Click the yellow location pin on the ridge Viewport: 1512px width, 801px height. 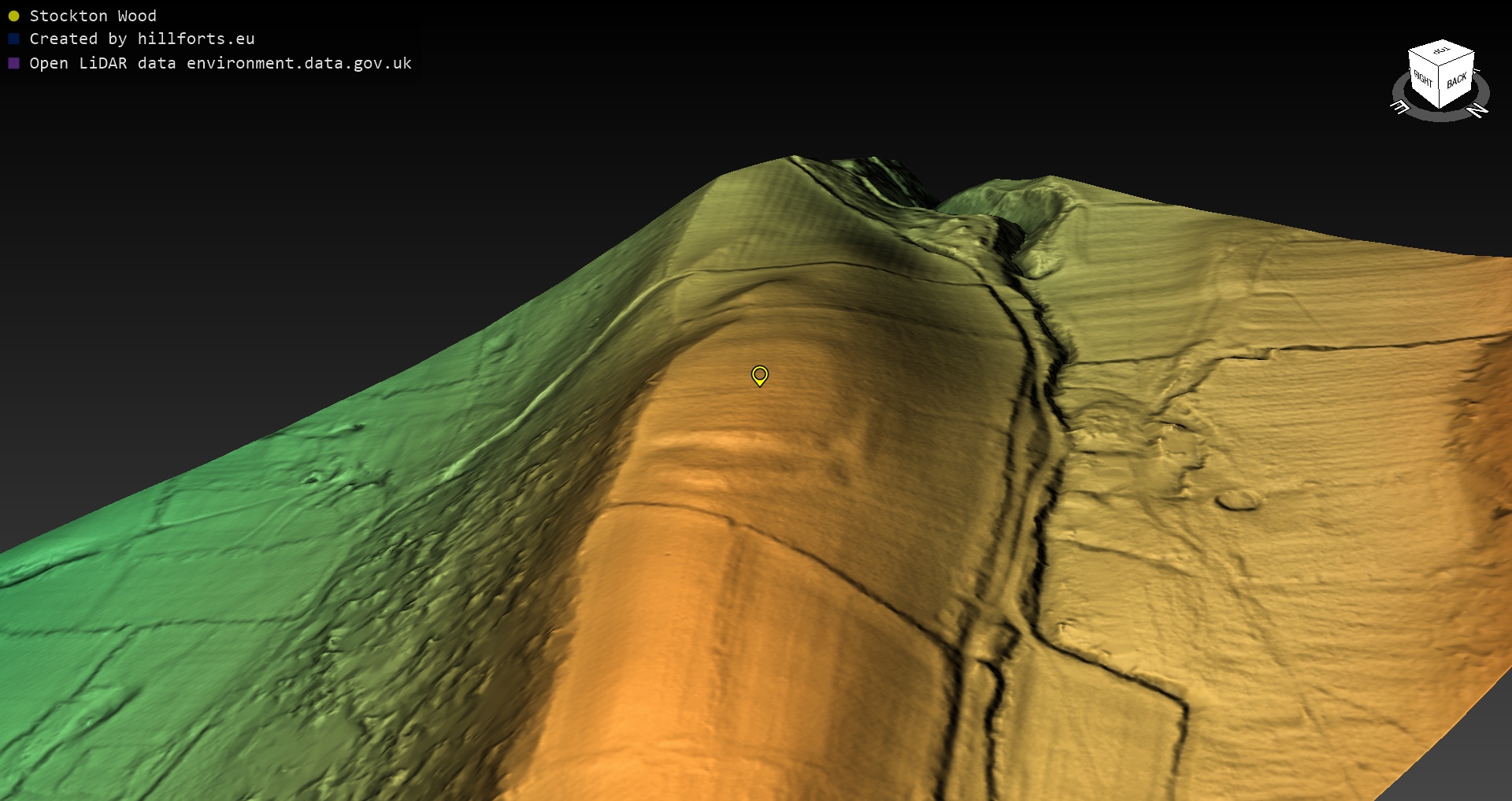[759, 375]
